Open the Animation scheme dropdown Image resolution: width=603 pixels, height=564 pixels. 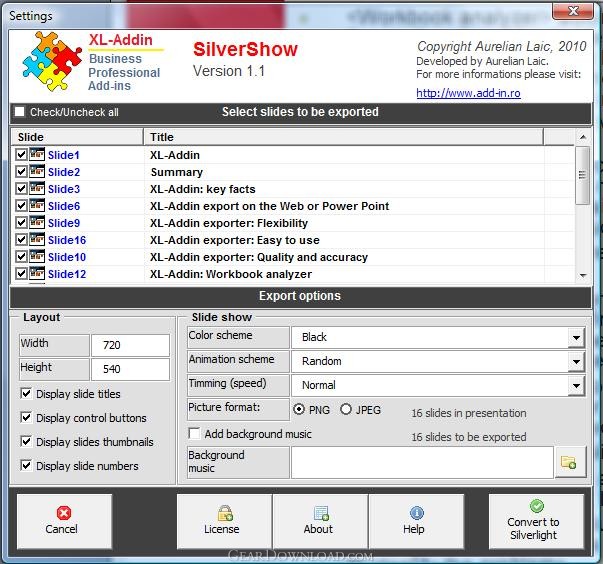click(576, 362)
